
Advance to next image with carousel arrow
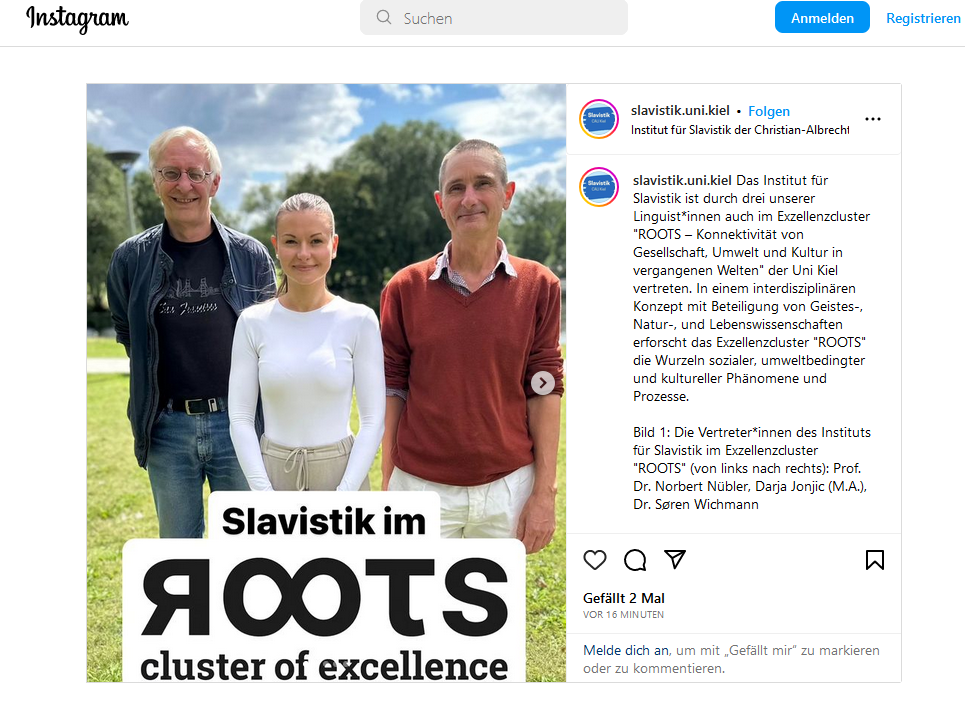pos(542,383)
